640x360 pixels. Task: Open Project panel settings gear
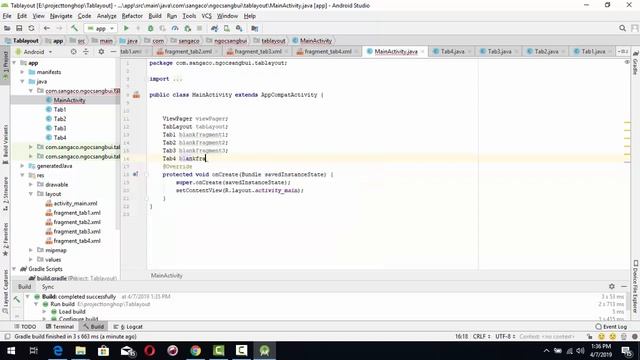pyautogui.click(x=101, y=52)
